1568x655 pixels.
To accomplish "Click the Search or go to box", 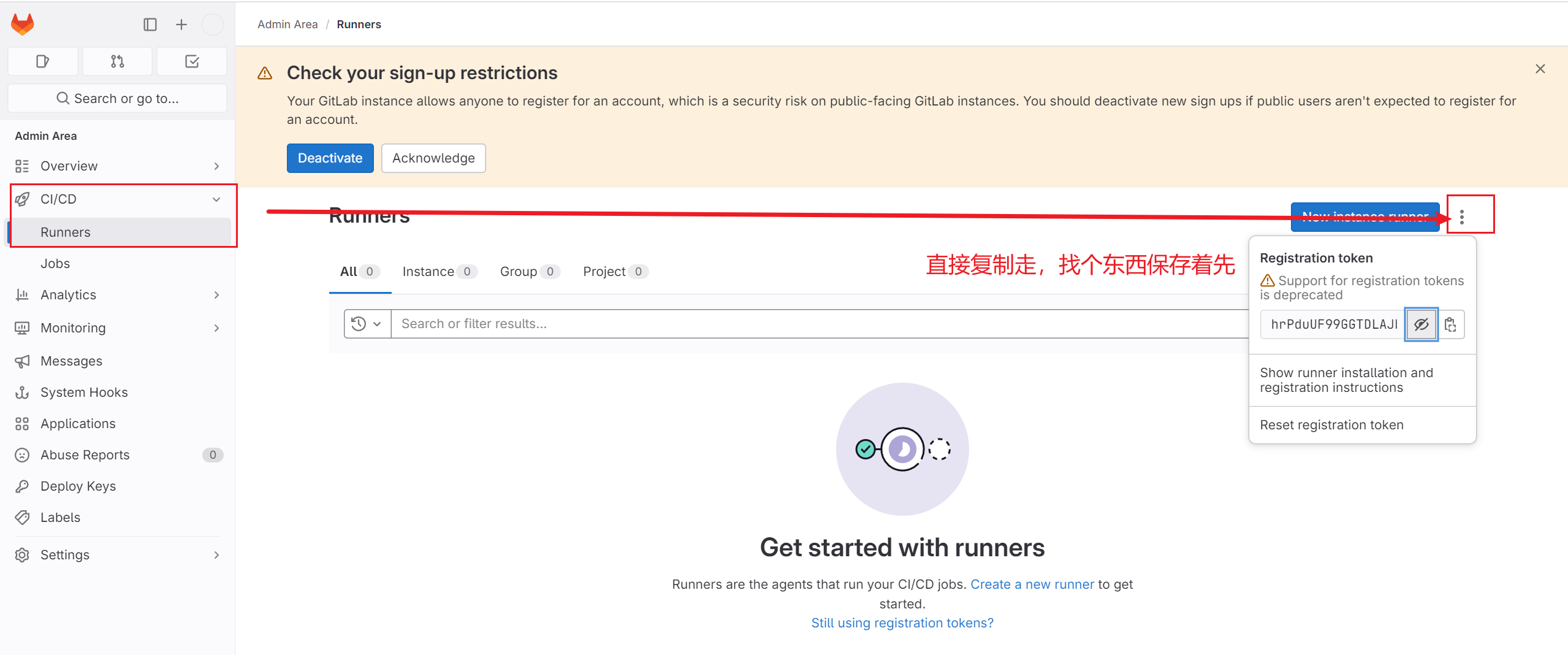I will pyautogui.click(x=118, y=98).
